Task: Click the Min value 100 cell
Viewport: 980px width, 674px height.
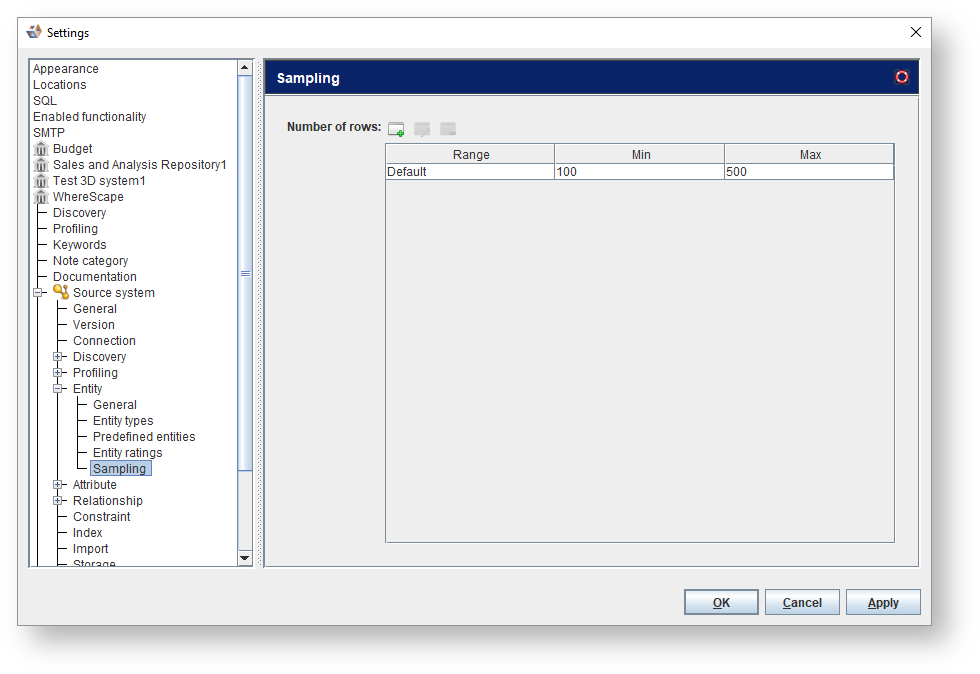Action: click(639, 172)
